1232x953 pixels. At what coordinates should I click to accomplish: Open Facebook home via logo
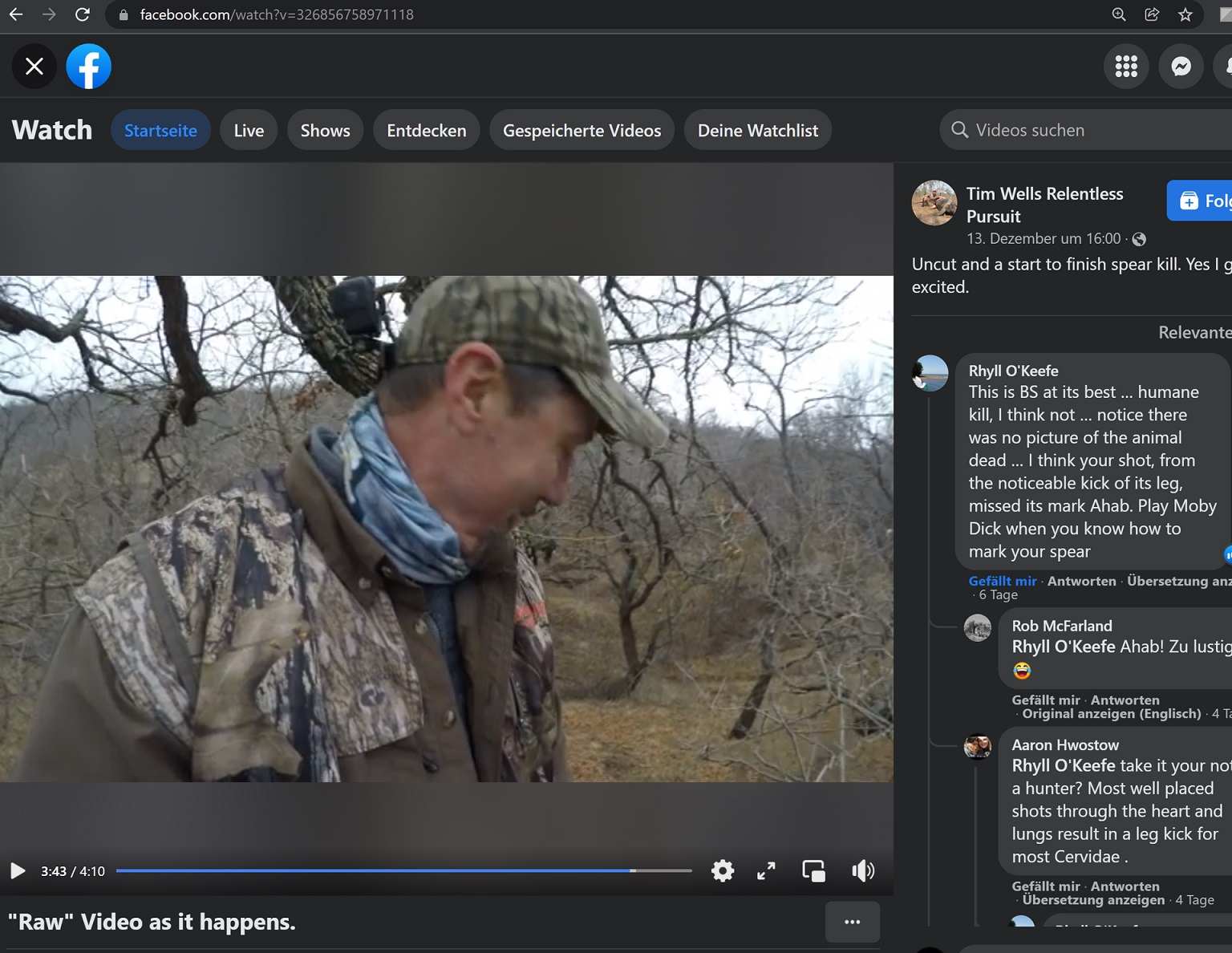88,66
